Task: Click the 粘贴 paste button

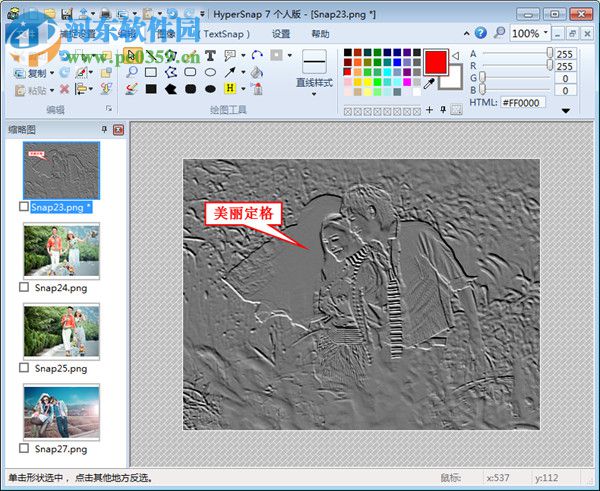Action: (31, 90)
